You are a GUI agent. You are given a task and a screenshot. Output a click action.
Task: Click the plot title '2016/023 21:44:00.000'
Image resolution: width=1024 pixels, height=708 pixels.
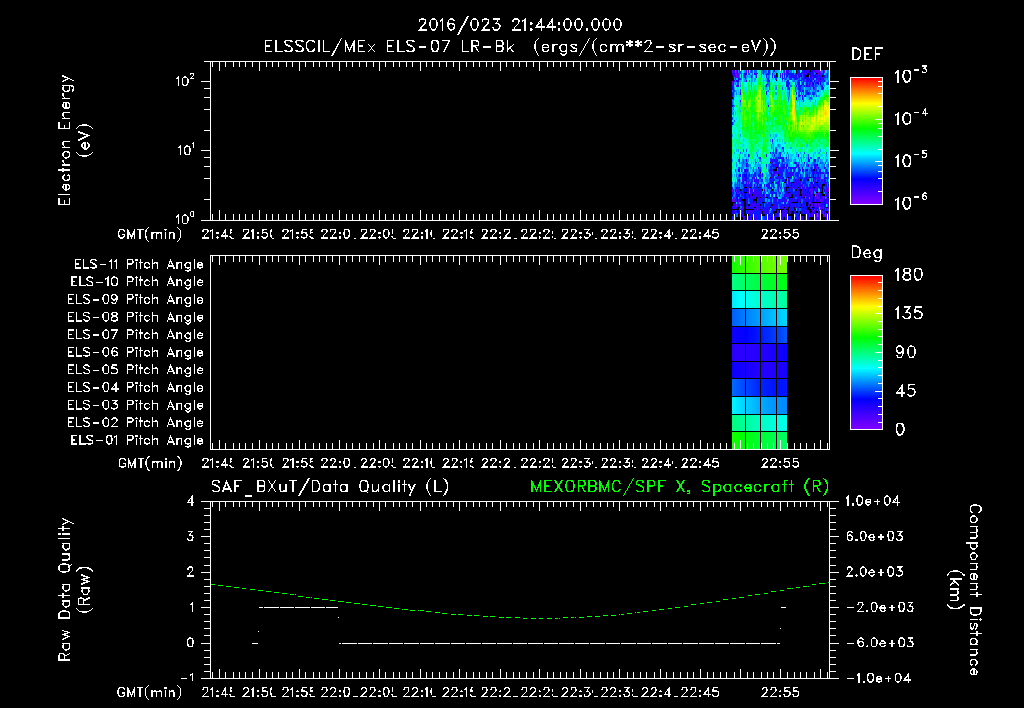pos(520,25)
